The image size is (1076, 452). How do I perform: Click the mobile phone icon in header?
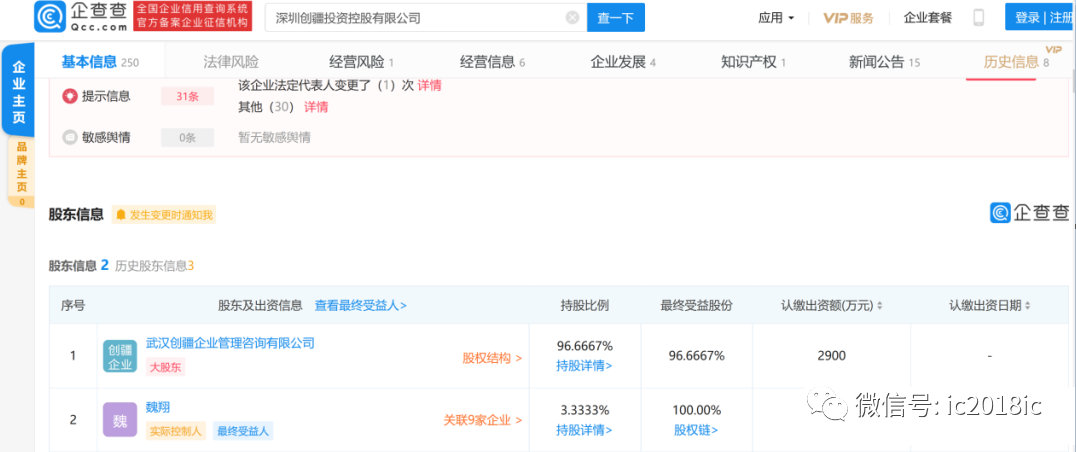pos(979,19)
